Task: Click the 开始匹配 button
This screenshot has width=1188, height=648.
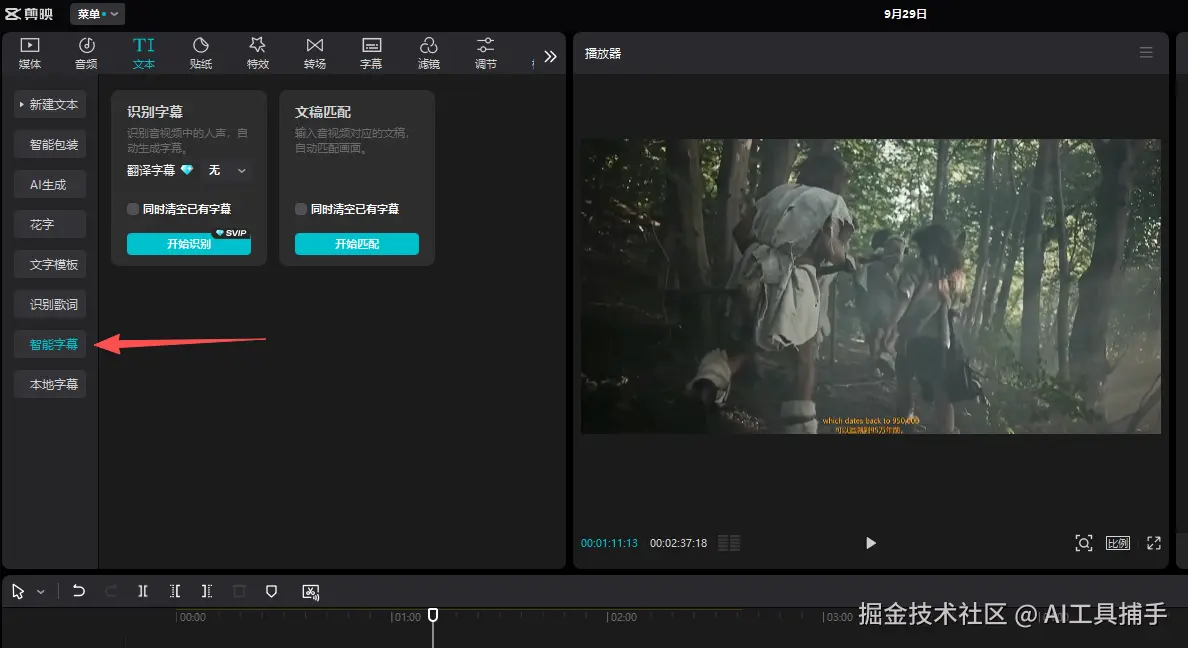Action: [357, 243]
